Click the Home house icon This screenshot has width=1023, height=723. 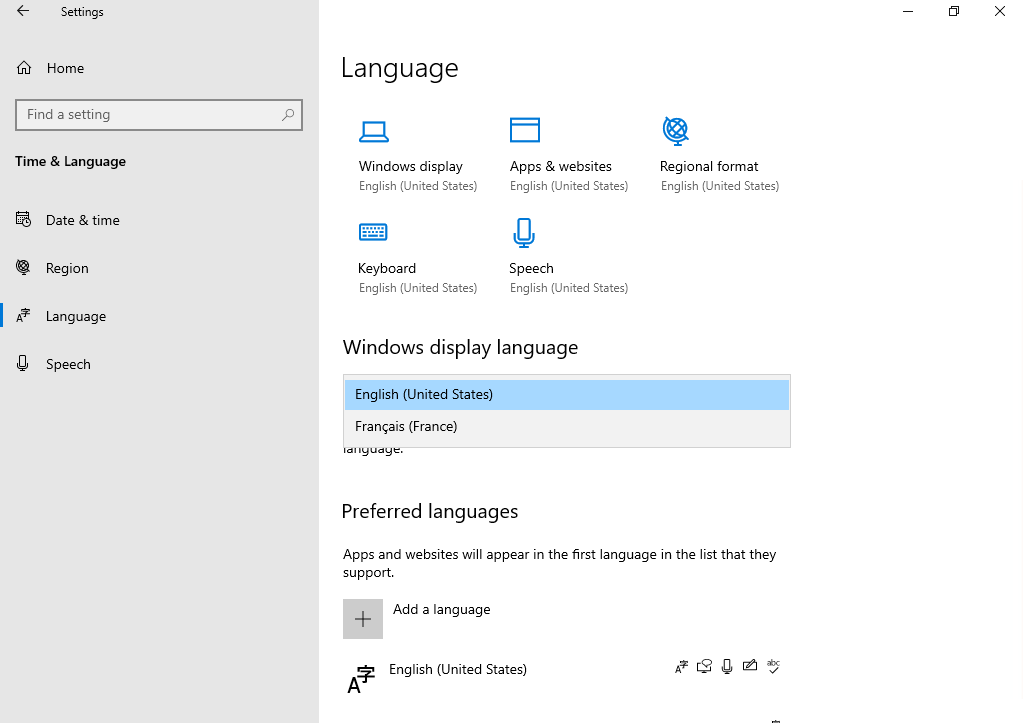[x=24, y=68]
